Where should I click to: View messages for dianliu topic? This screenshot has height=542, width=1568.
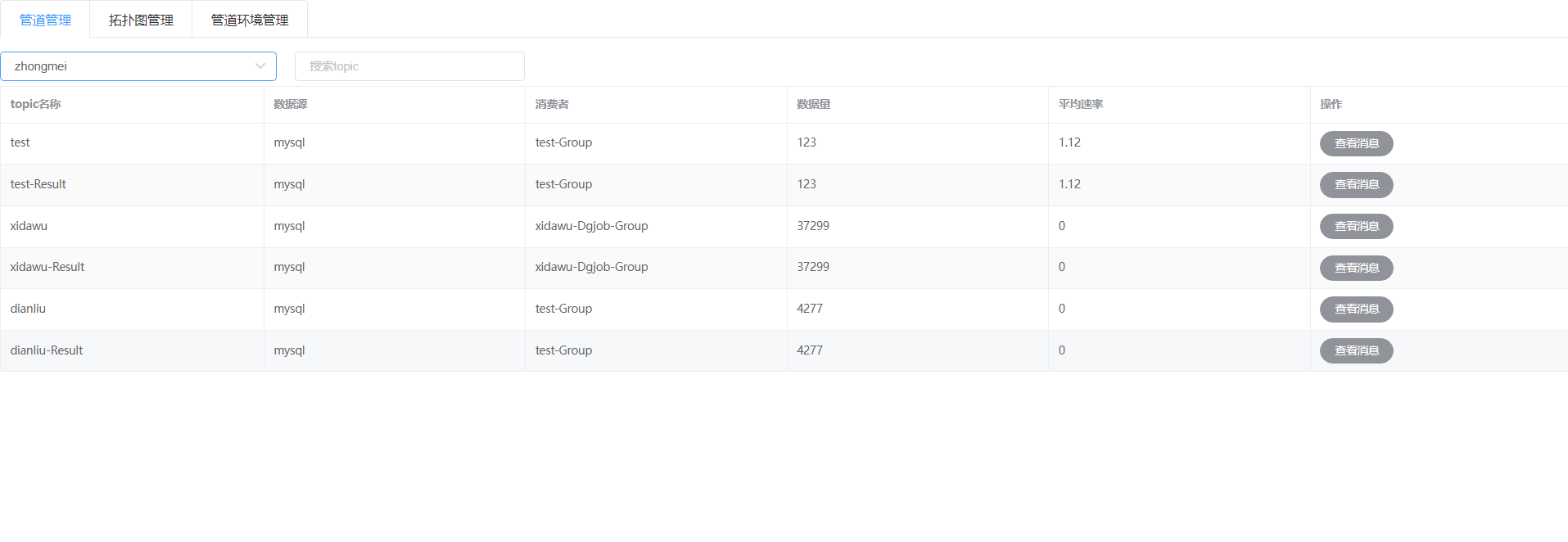[1356, 309]
